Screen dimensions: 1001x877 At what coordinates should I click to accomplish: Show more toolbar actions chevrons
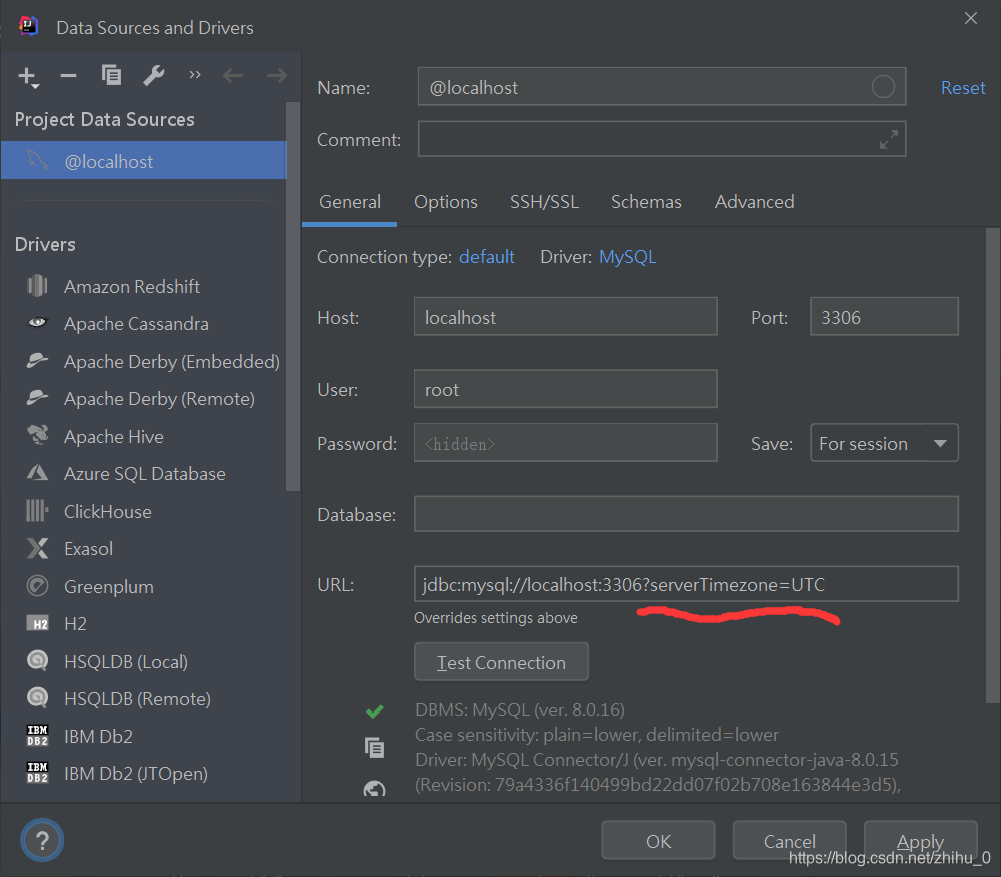[195, 75]
